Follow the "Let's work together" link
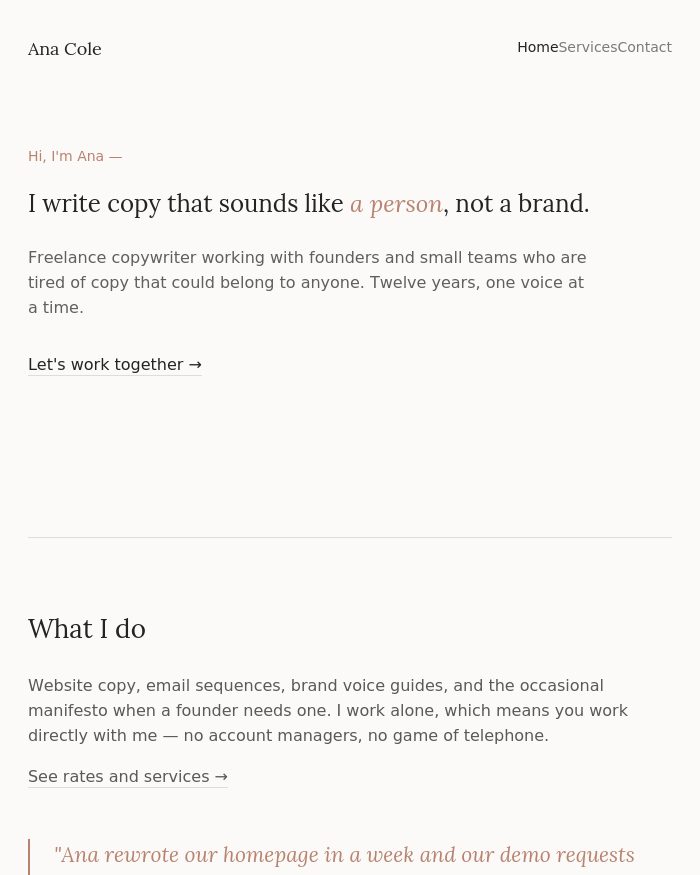This screenshot has height=875, width=700. coord(114,364)
